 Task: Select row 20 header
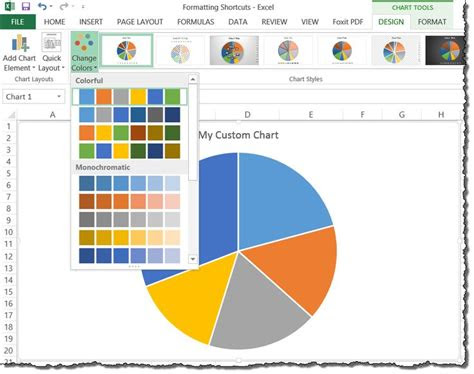(9, 350)
